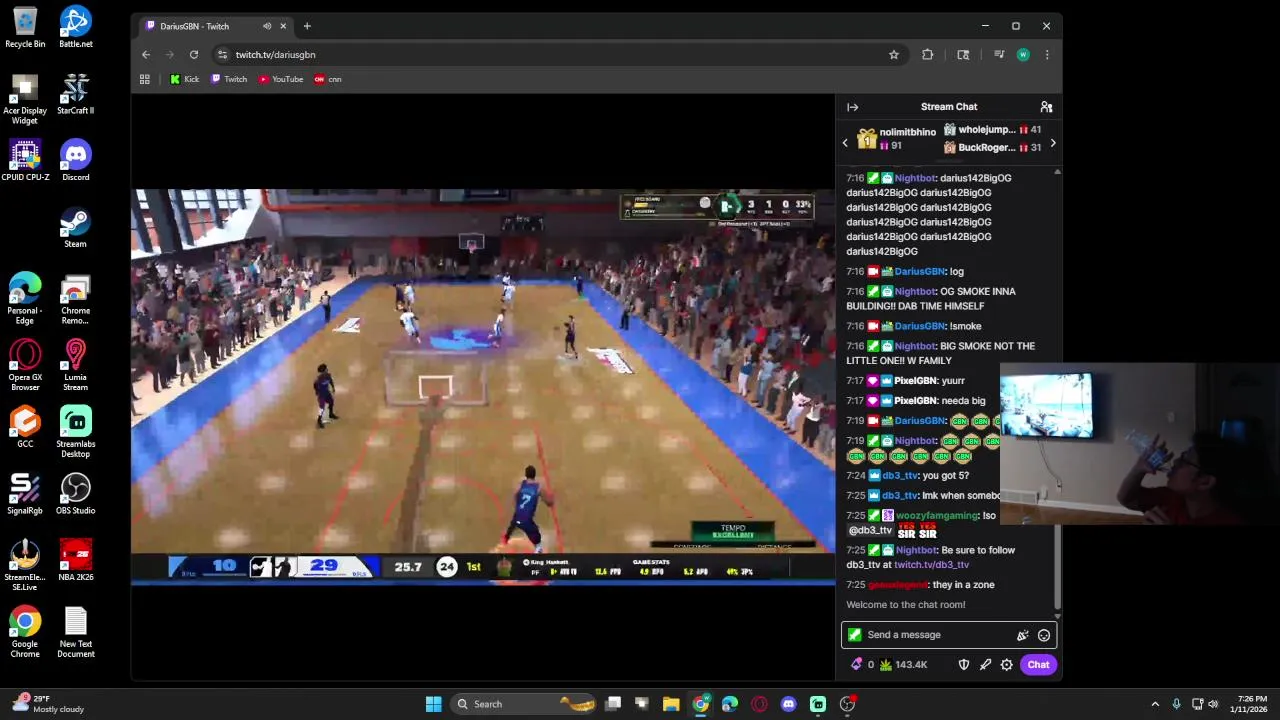This screenshot has height=720, width=1280.
Task: Open shield mode icon
Action: point(964,665)
